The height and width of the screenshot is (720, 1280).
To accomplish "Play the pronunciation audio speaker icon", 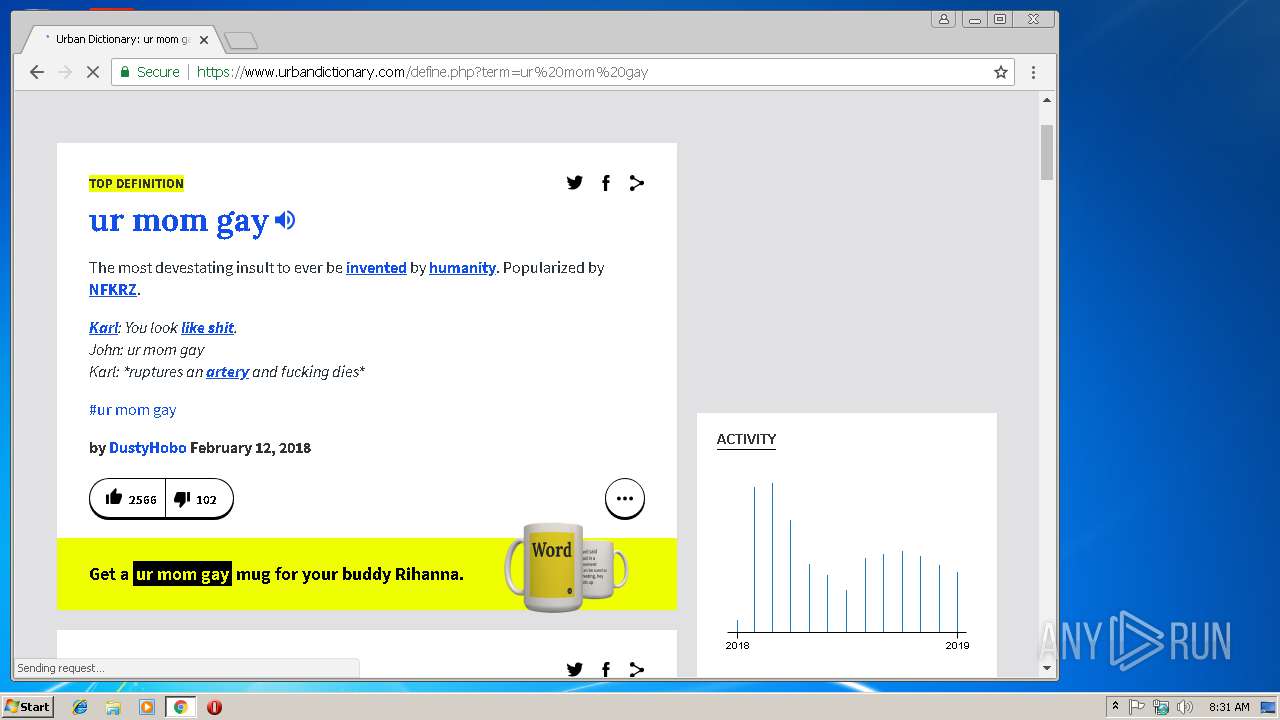I will click(x=285, y=220).
